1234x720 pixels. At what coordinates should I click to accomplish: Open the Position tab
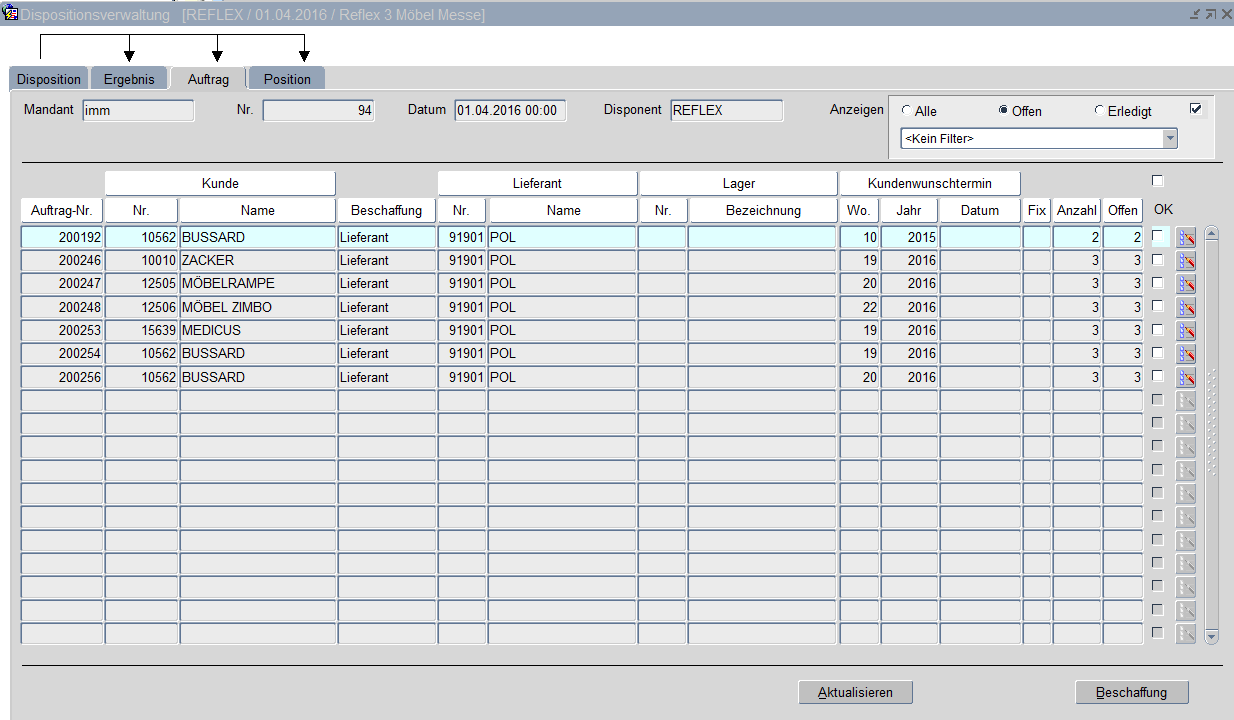(287, 79)
